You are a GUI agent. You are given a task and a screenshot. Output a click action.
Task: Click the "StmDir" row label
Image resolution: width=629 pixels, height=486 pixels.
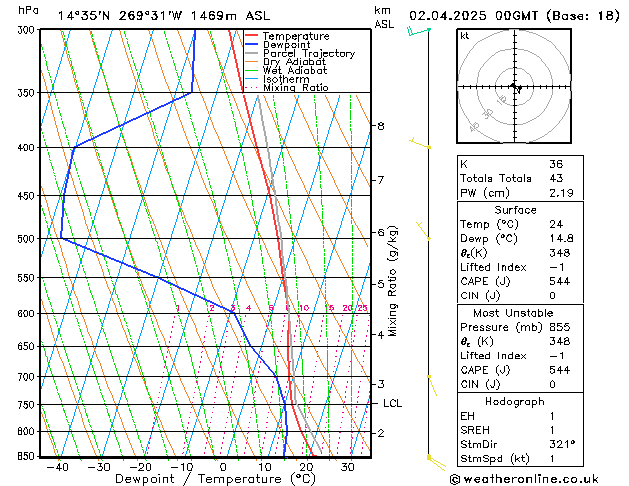click(478, 445)
